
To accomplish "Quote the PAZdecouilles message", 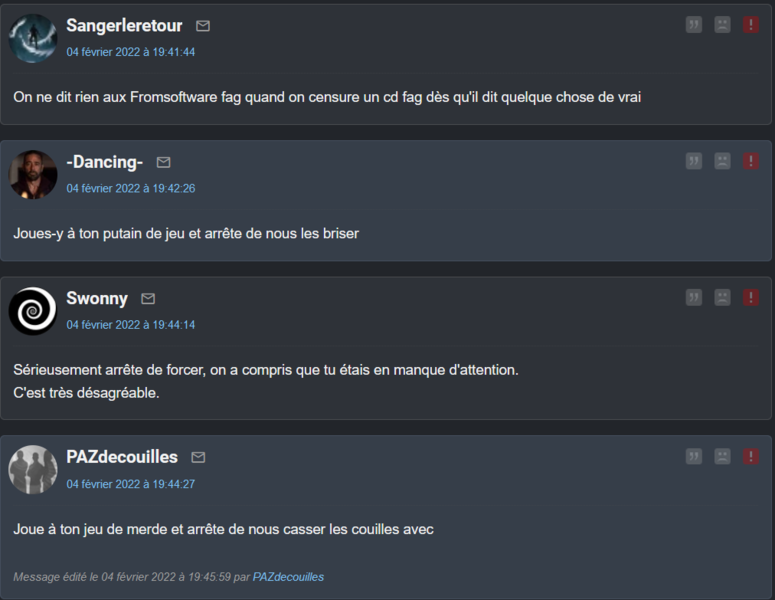I will [x=694, y=456].
